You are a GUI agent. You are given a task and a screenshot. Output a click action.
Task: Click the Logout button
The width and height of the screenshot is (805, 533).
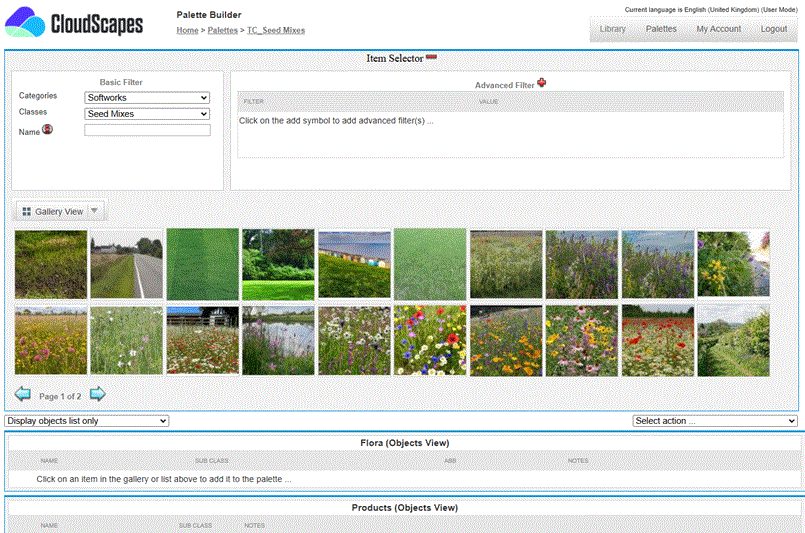coord(774,29)
